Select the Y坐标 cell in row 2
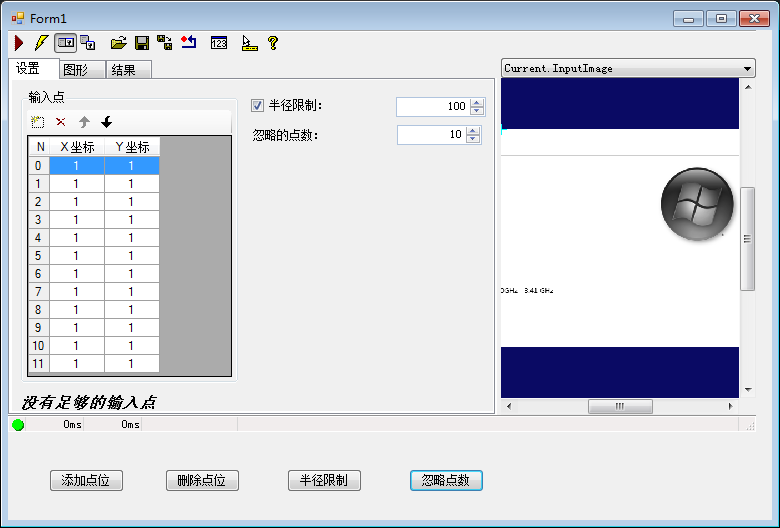780x528 pixels. (x=132, y=202)
